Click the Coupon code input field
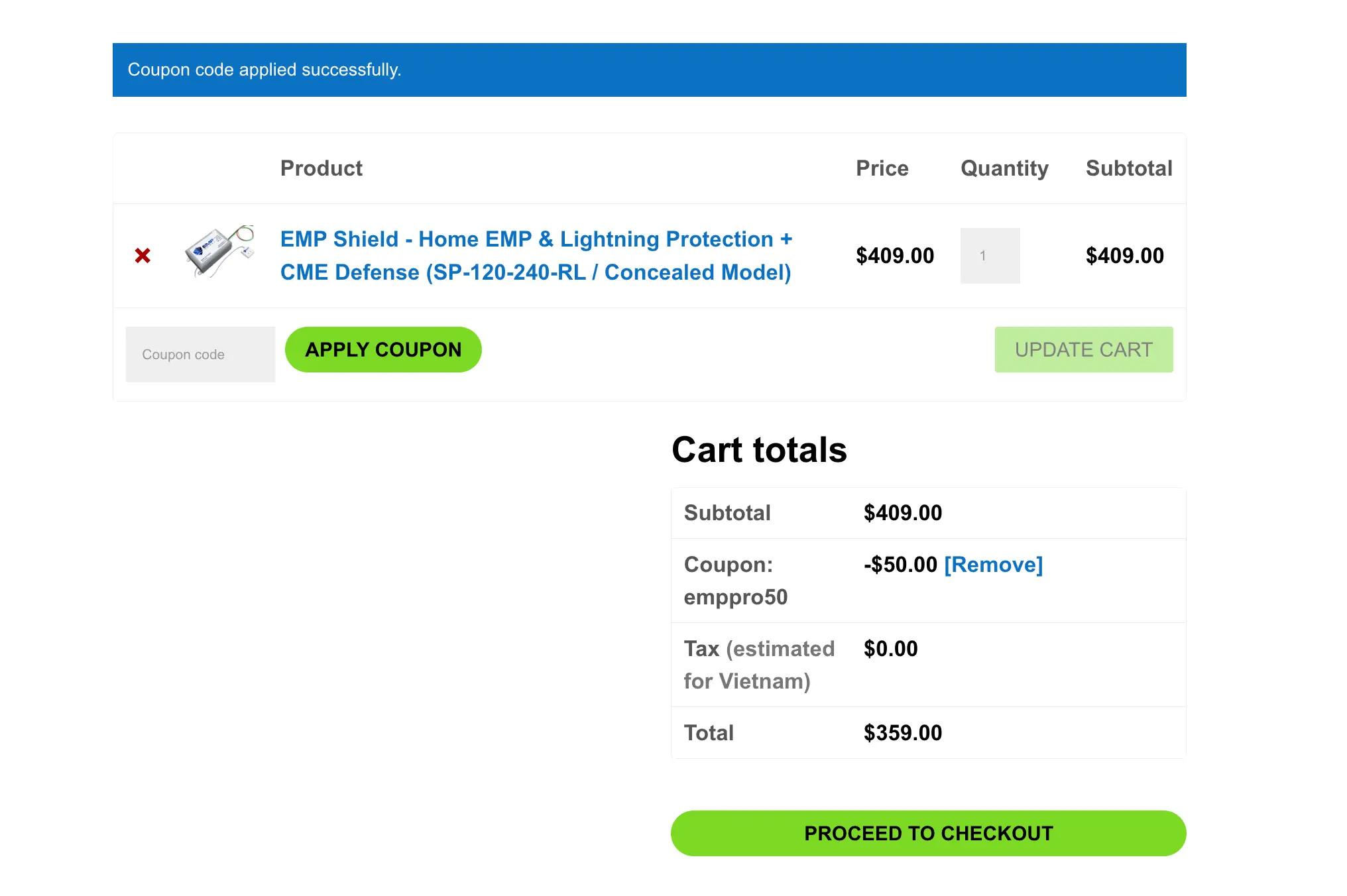1347x896 pixels. click(200, 354)
